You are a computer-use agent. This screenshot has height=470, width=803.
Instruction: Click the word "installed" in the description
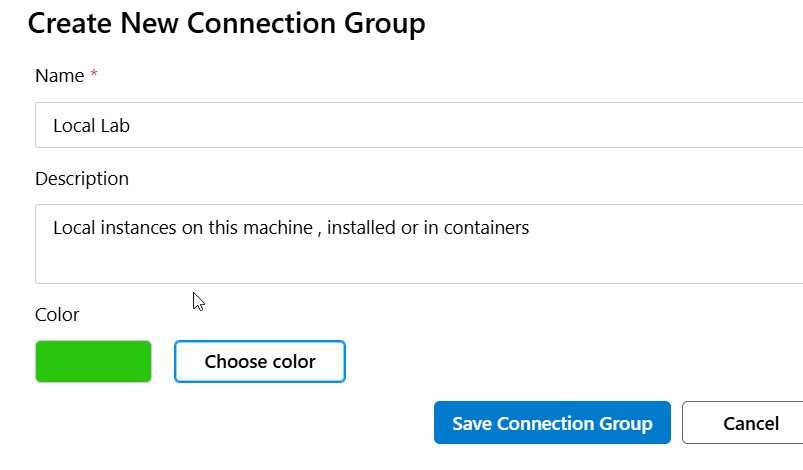coord(361,228)
